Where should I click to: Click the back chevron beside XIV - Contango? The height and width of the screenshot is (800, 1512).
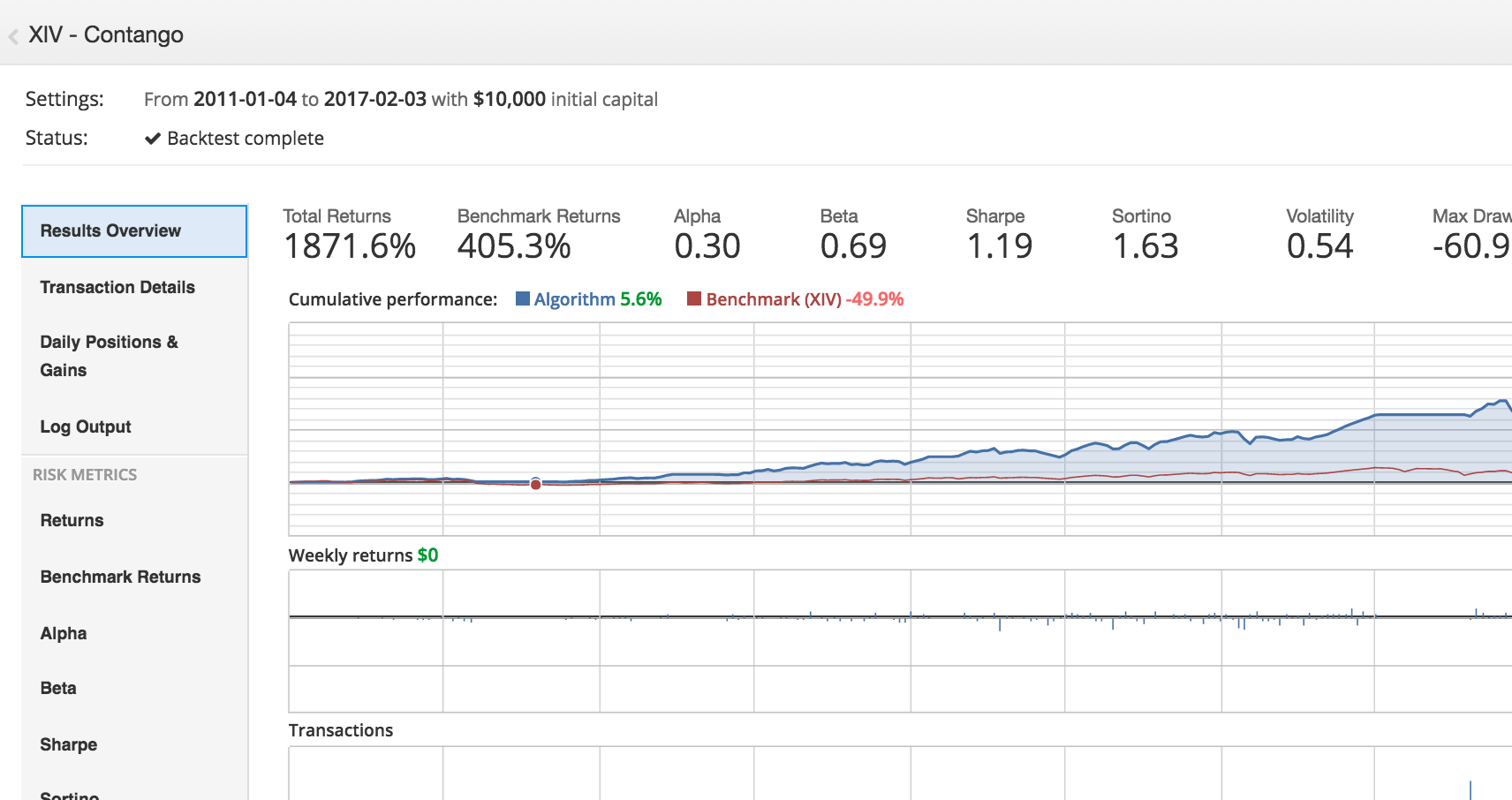pyautogui.click(x=13, y=36)
